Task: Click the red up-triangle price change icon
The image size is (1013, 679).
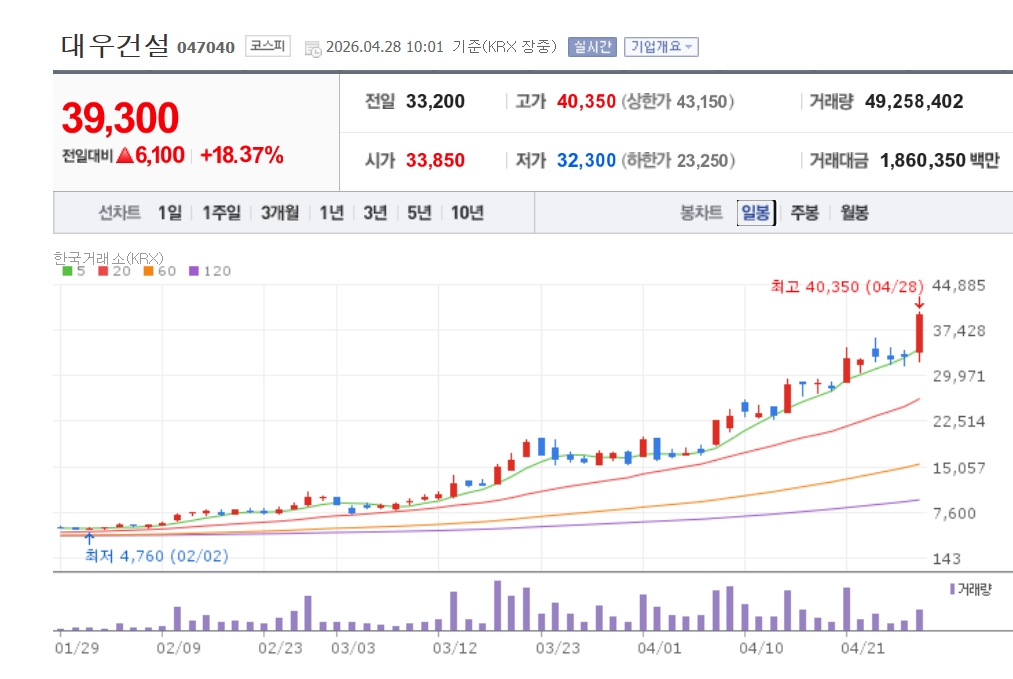Action: pyautogui.click(x=125, y=155)
